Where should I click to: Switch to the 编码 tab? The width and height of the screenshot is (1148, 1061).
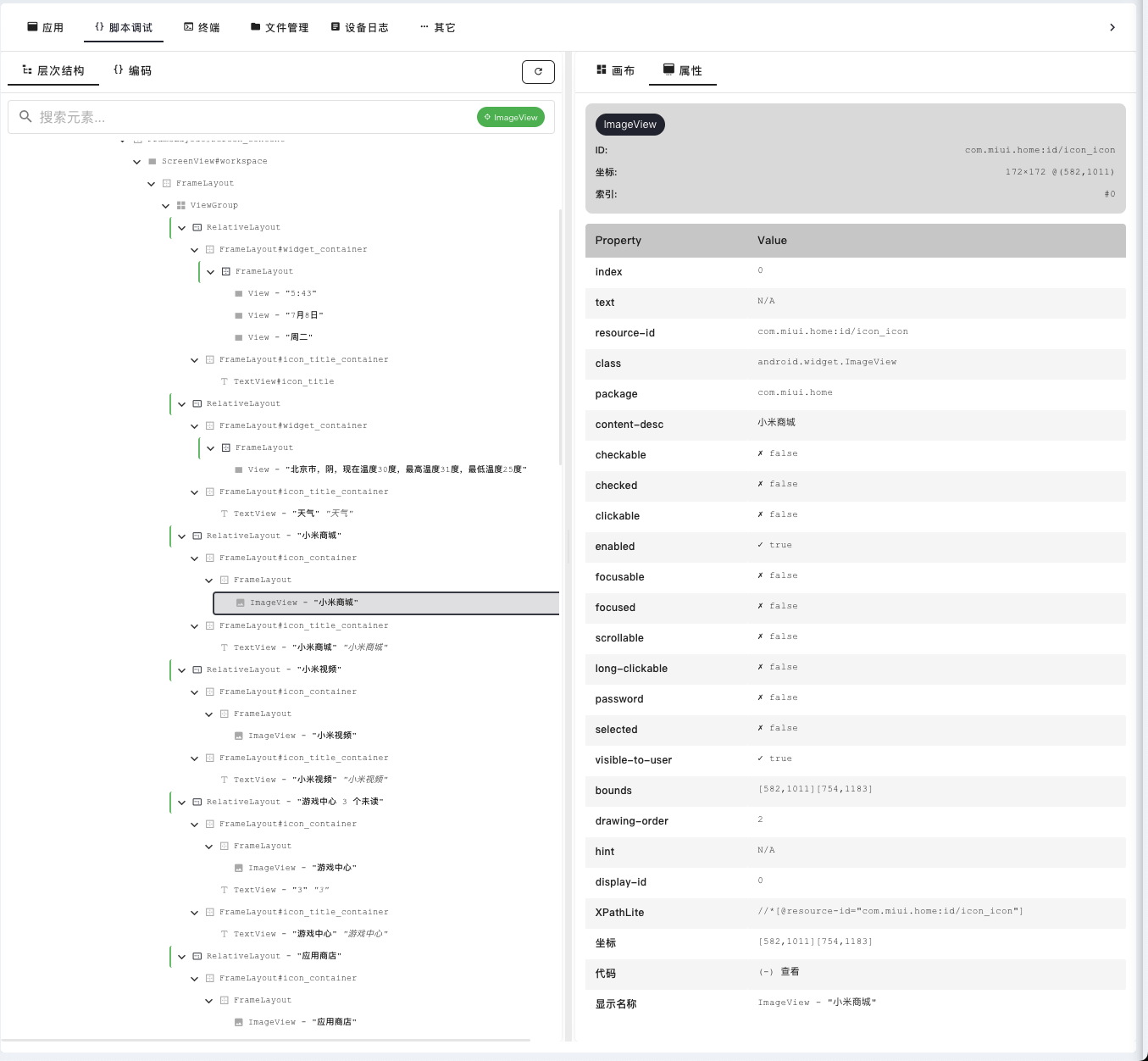[133, 70]
